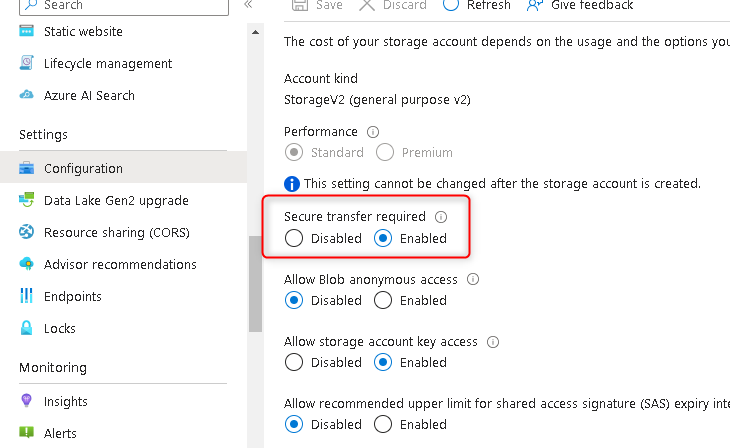Click the Insights lightbulb icon

27,402
